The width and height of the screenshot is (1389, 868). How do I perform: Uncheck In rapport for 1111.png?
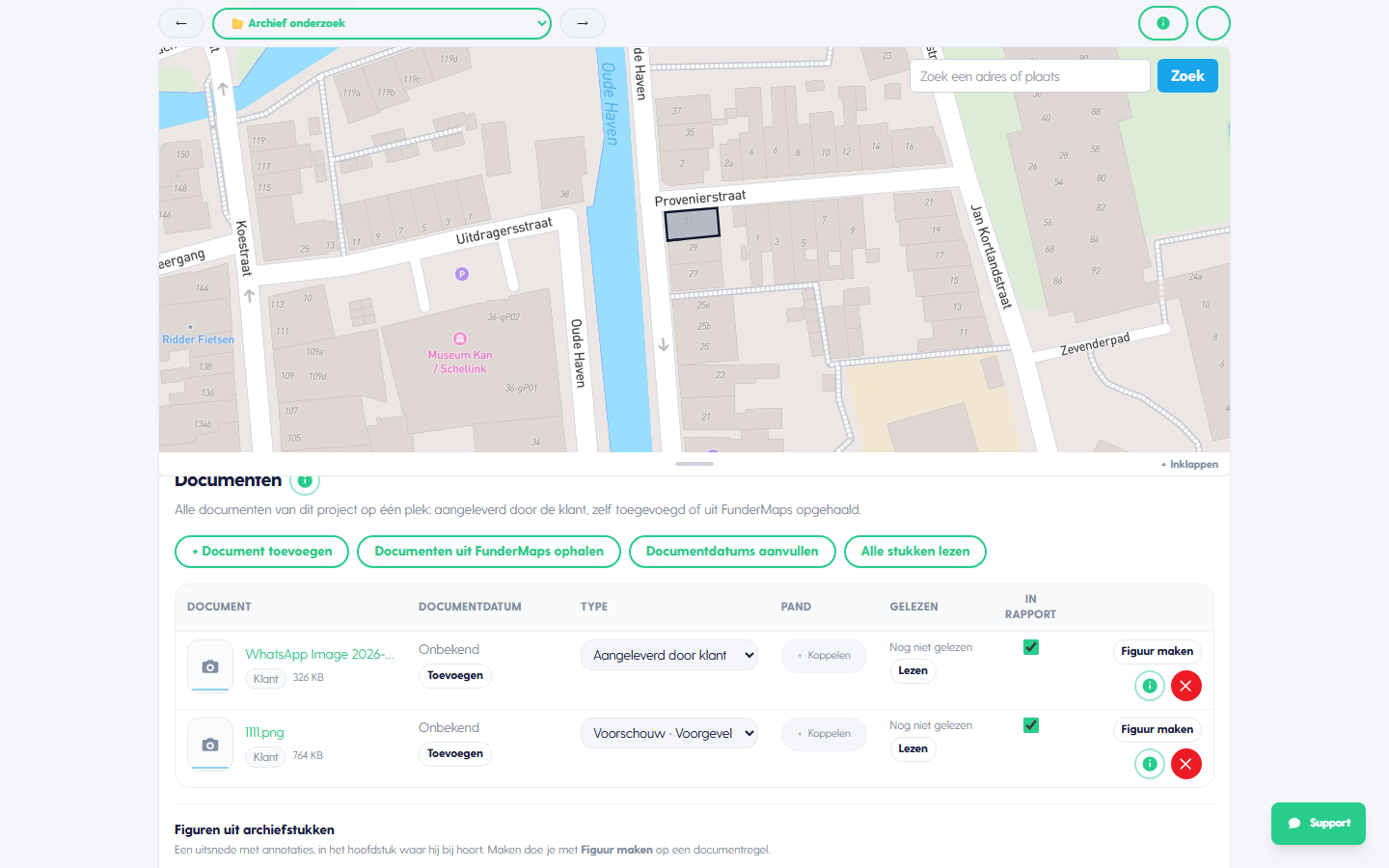pos(1031,725)
